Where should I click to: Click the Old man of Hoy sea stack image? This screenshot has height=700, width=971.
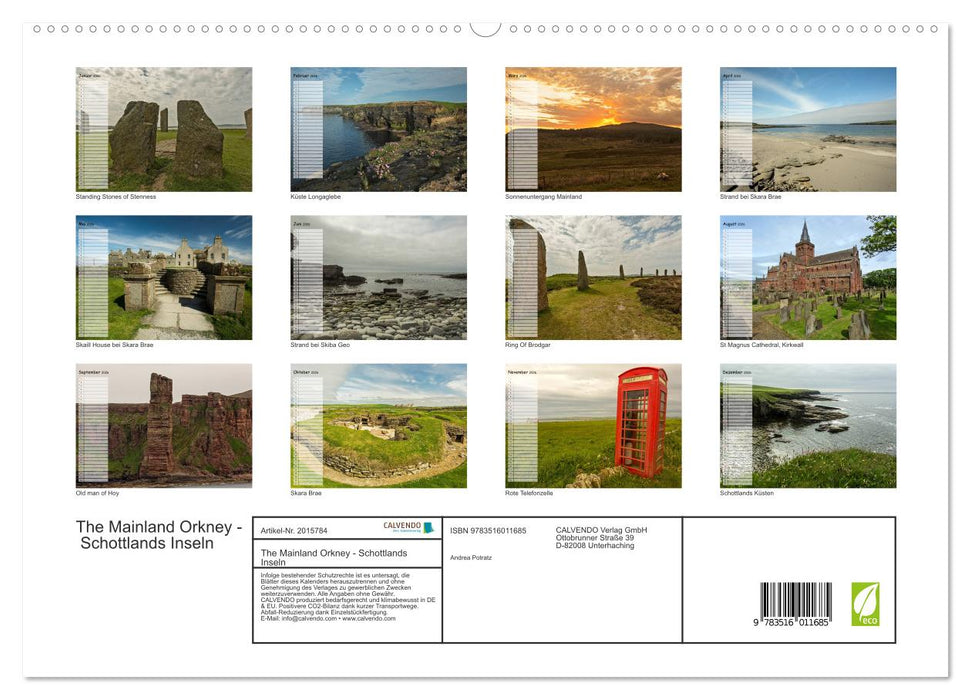pyautogui.click(x=164, y=426)
